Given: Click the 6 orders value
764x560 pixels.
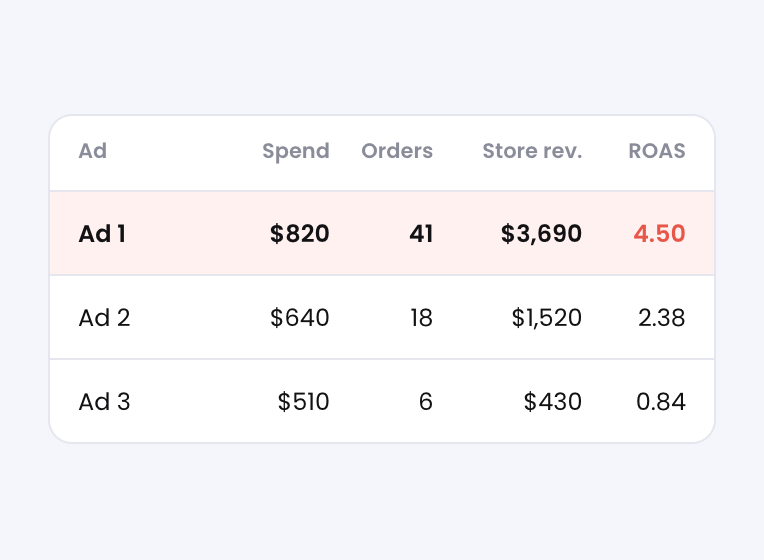Looking at the screenshot, I should 426,402.
